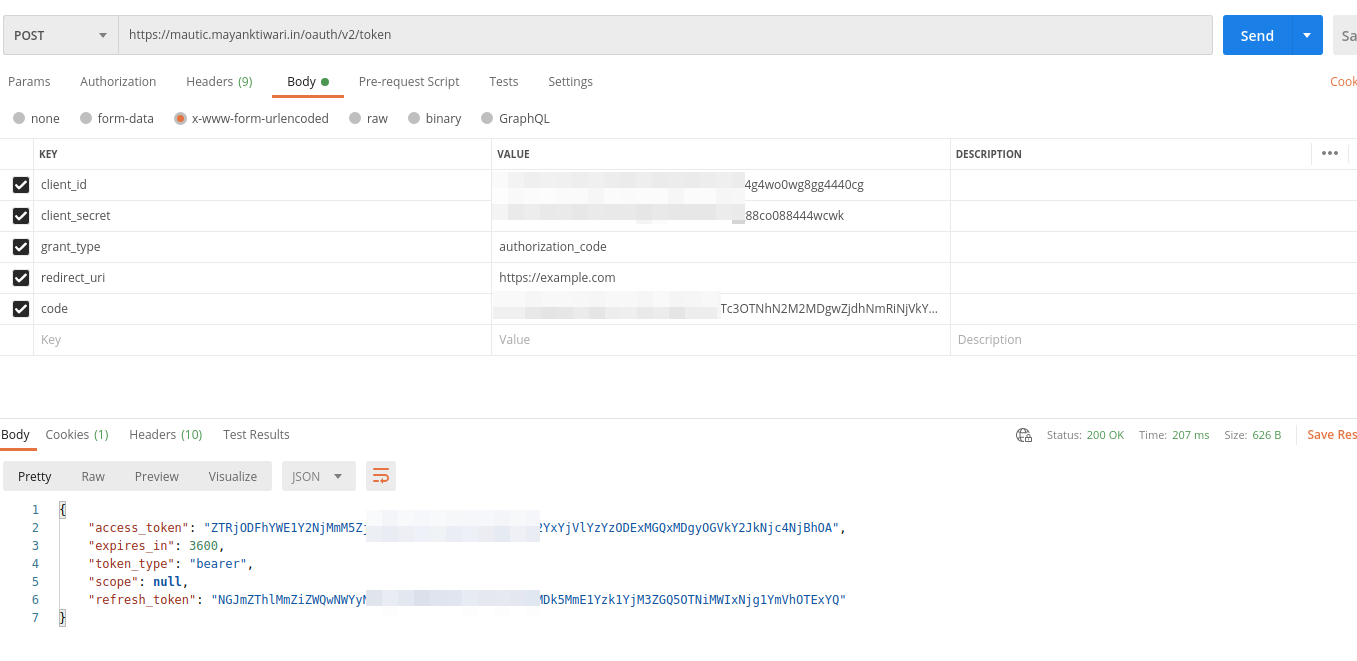Uncheck the grant_type parameter checkbox
This screenshot has height=661, width=1357.
tap(20, 247)
